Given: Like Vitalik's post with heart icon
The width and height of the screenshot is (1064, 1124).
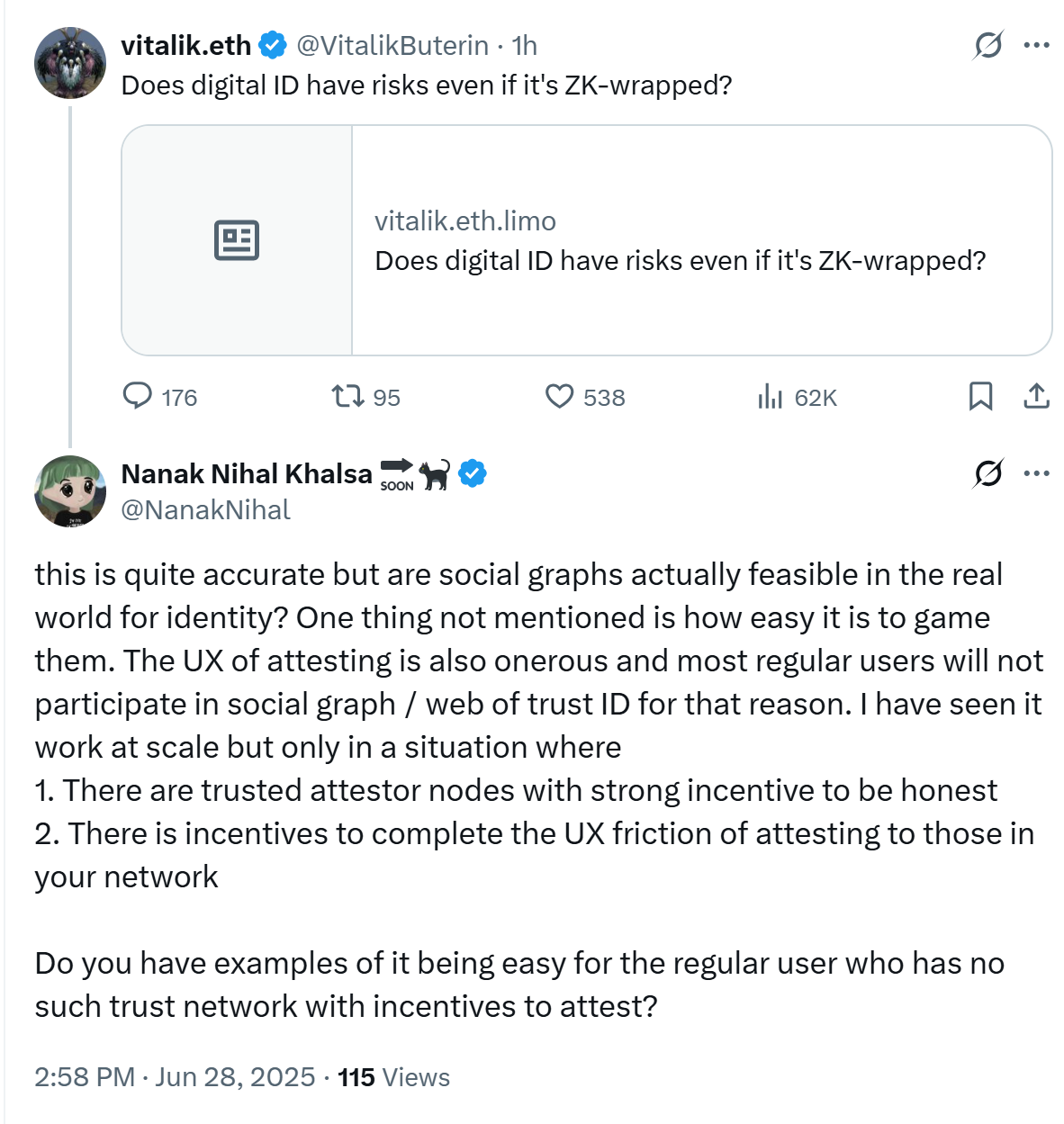Looking at the screenshot, I should (x=559, y=397).
